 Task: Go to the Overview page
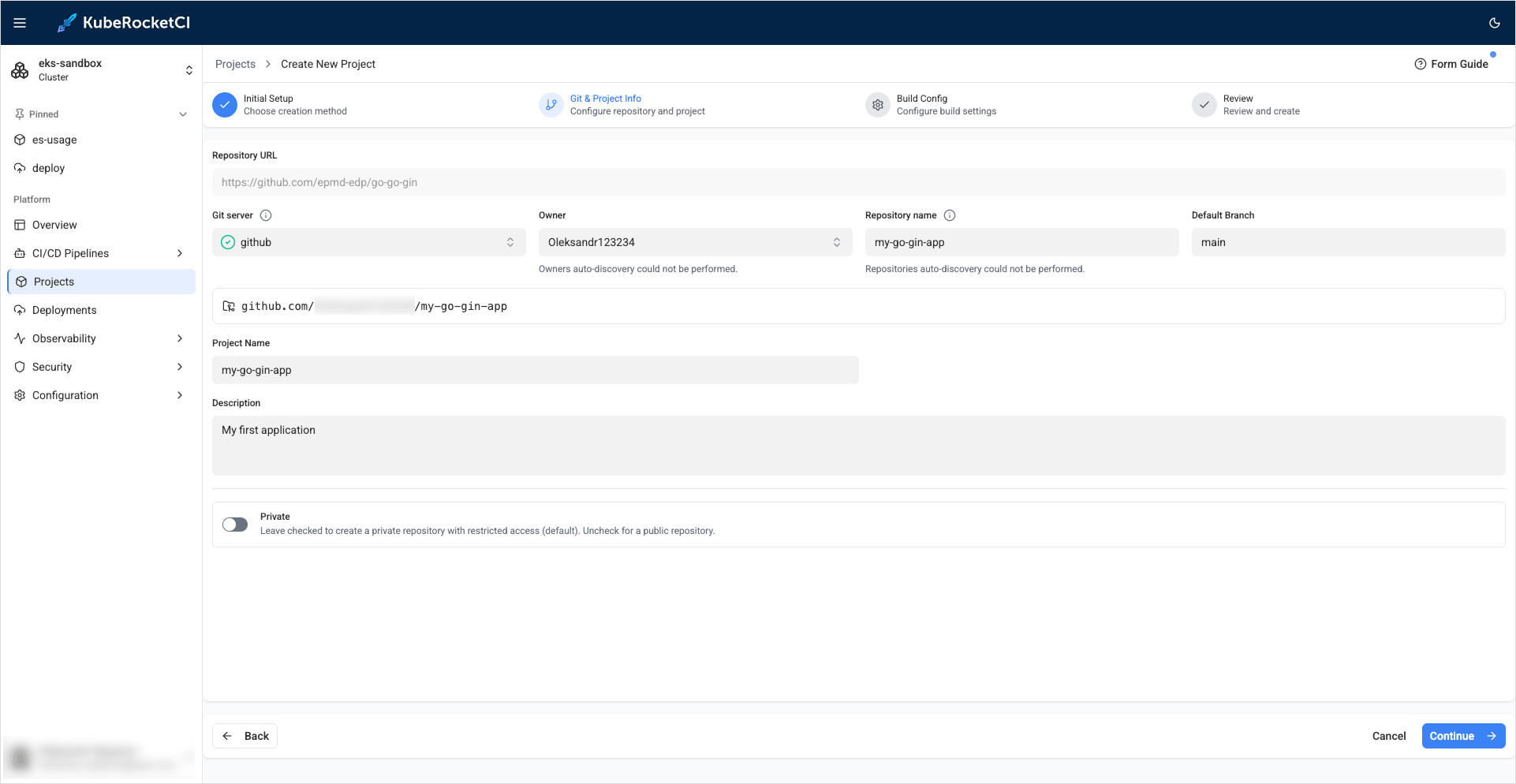click(x=54, y=225)
